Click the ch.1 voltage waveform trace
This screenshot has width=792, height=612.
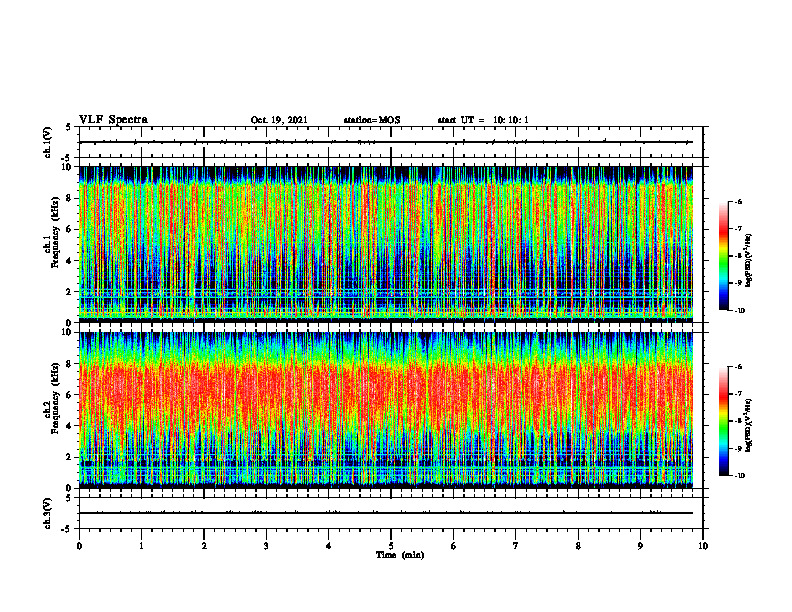click(x=386, y=142)
